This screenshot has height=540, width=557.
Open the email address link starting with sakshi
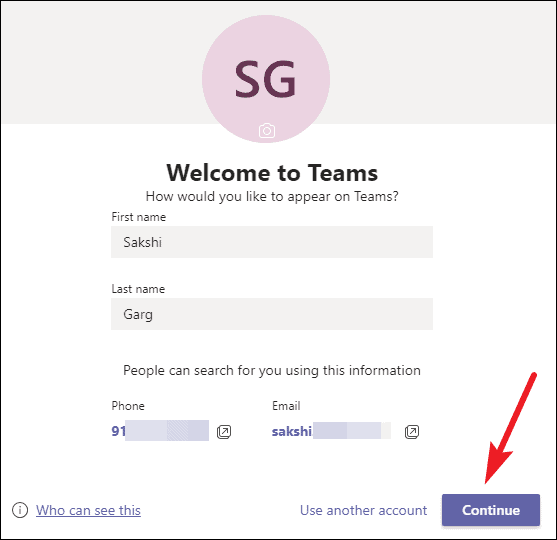coord(331,431)
